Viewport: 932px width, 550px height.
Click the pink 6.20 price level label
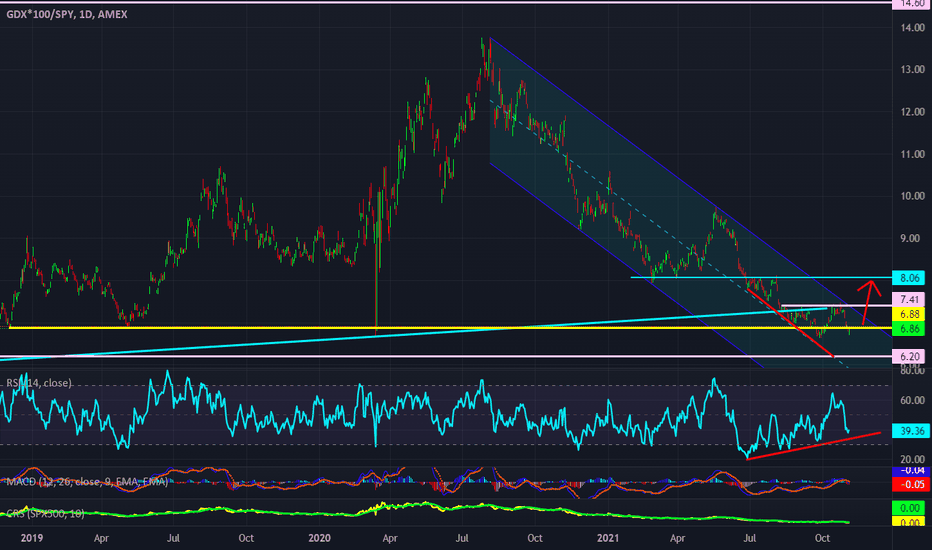pyautogui.click(x=909, y=356)
